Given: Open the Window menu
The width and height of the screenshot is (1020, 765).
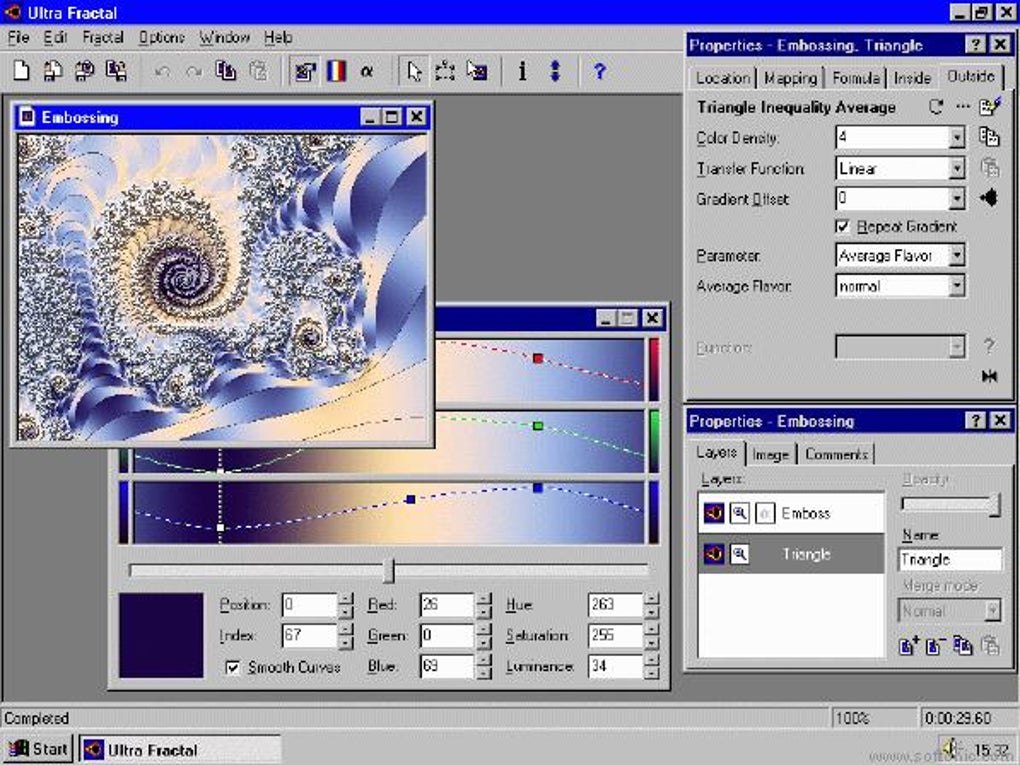Looking at the screenshot, I should 224,38.
